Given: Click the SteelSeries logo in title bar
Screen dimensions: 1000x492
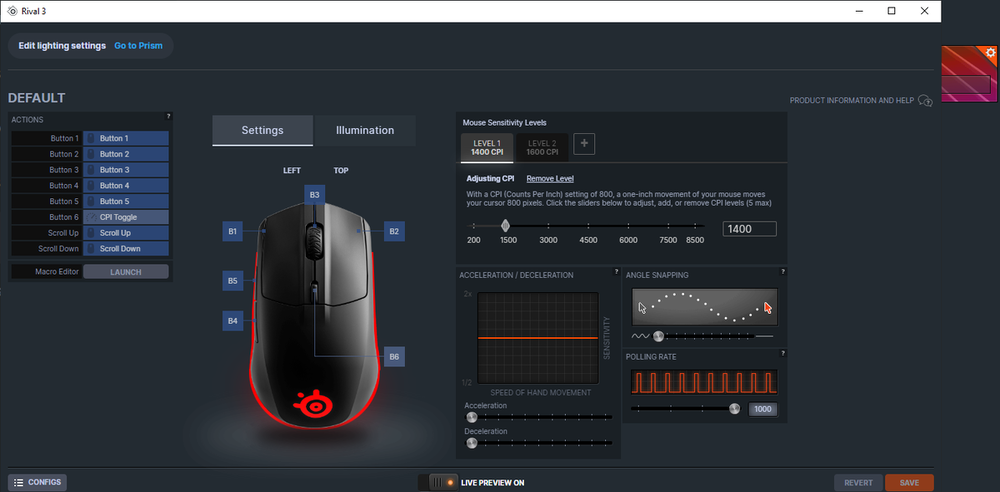Looking at the screenshot, I should click(11, 11).
